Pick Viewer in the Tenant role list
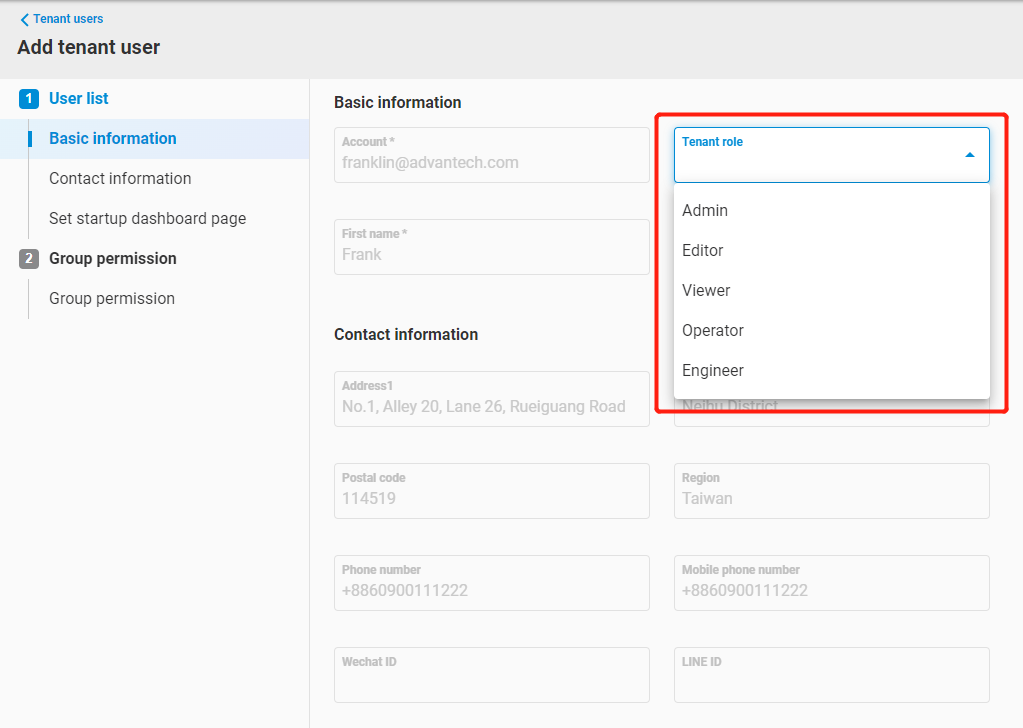This screenshot has width=1023, height=728. (706, 291)
